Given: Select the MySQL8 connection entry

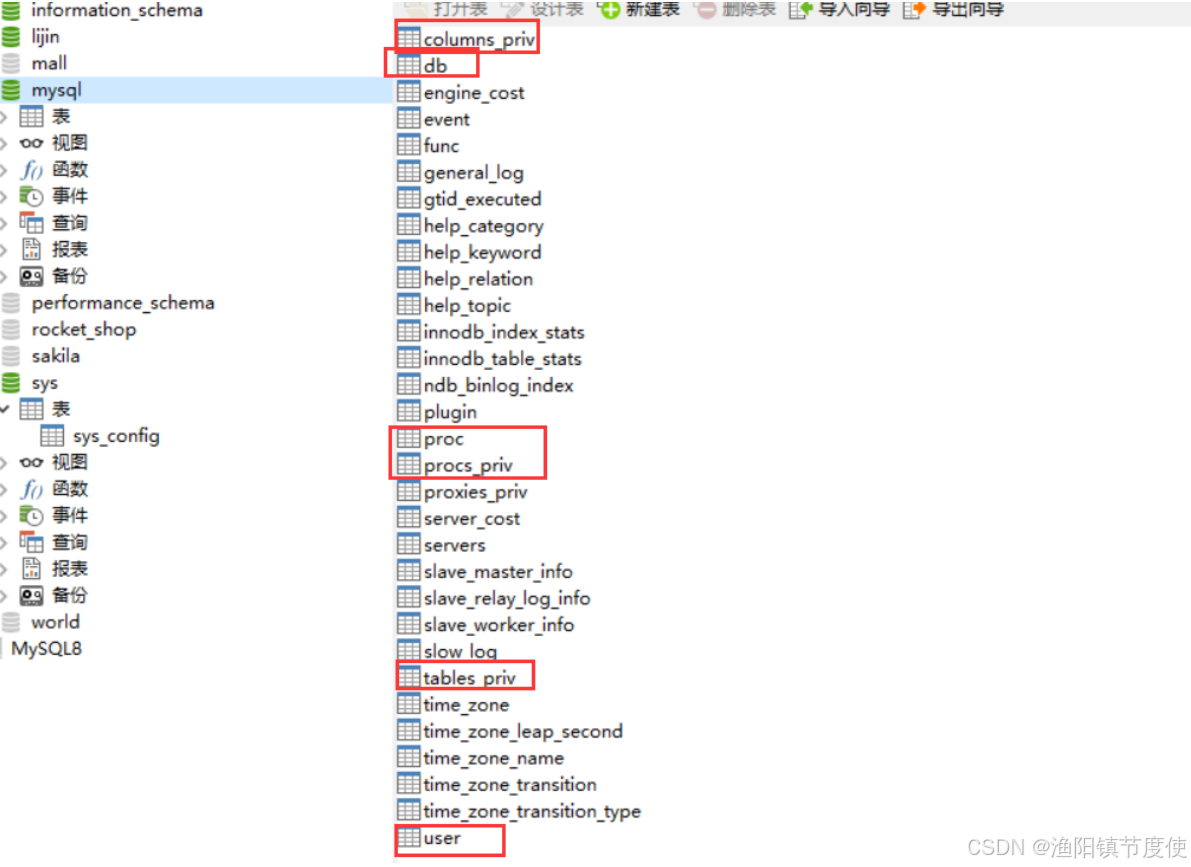Looking at the screenshot, I should point(46,649).
